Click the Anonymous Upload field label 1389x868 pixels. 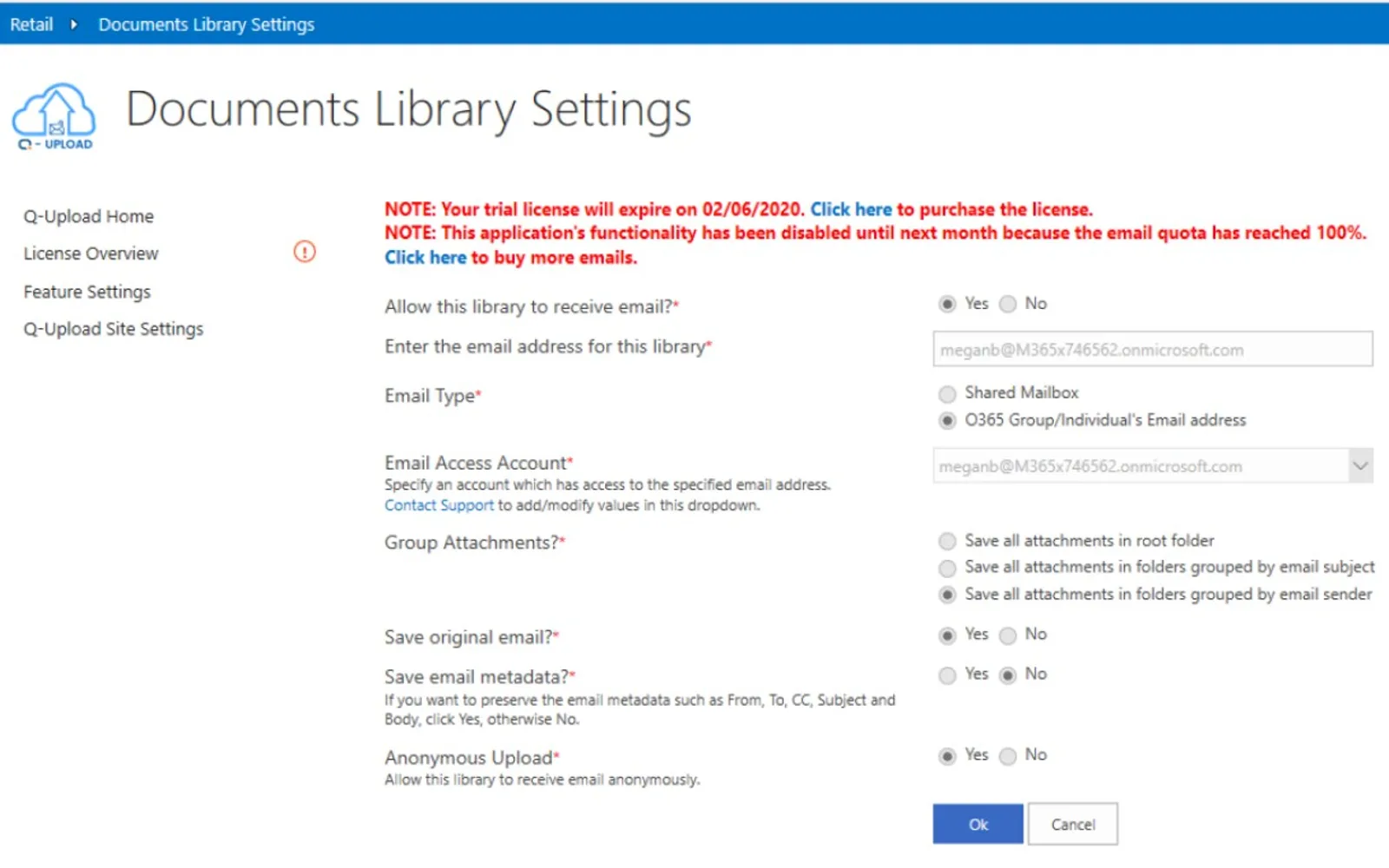[471, 758]
